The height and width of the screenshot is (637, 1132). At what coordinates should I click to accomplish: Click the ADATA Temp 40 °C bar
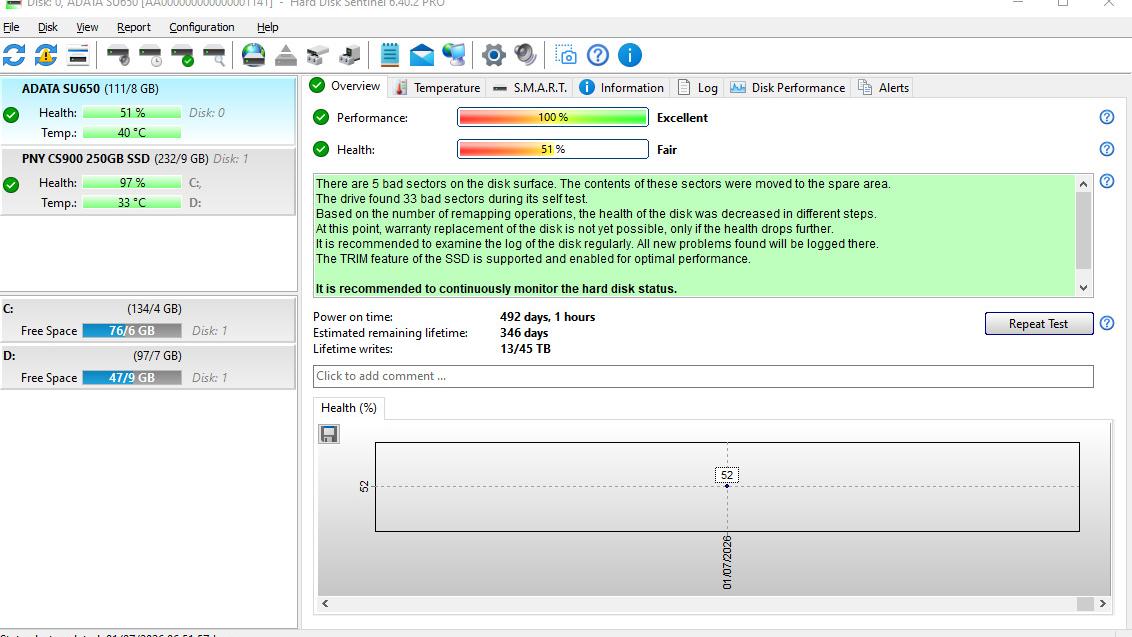point(132,133)
